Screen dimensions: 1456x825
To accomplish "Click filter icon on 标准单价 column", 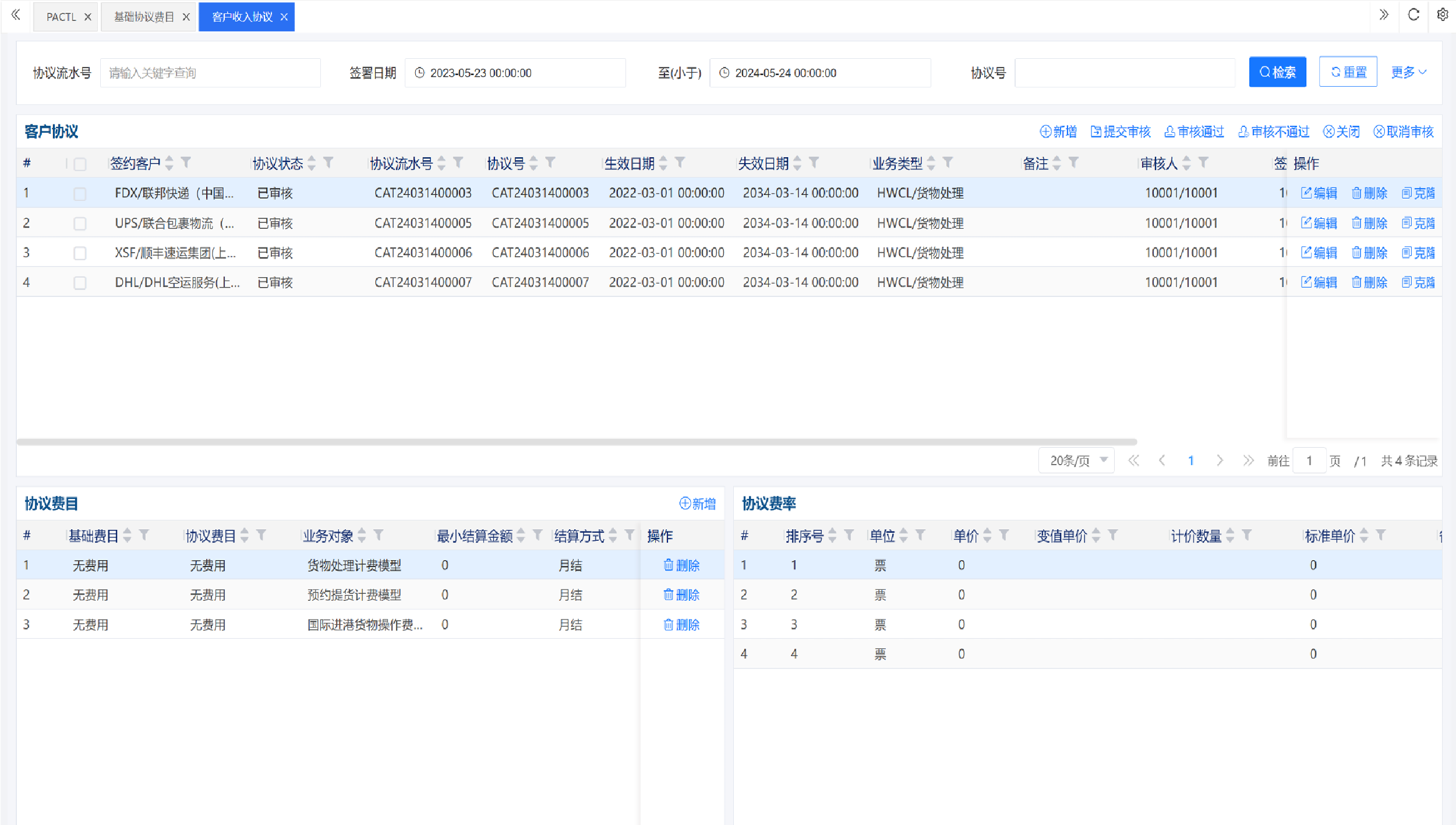I will click(1381, 535).
